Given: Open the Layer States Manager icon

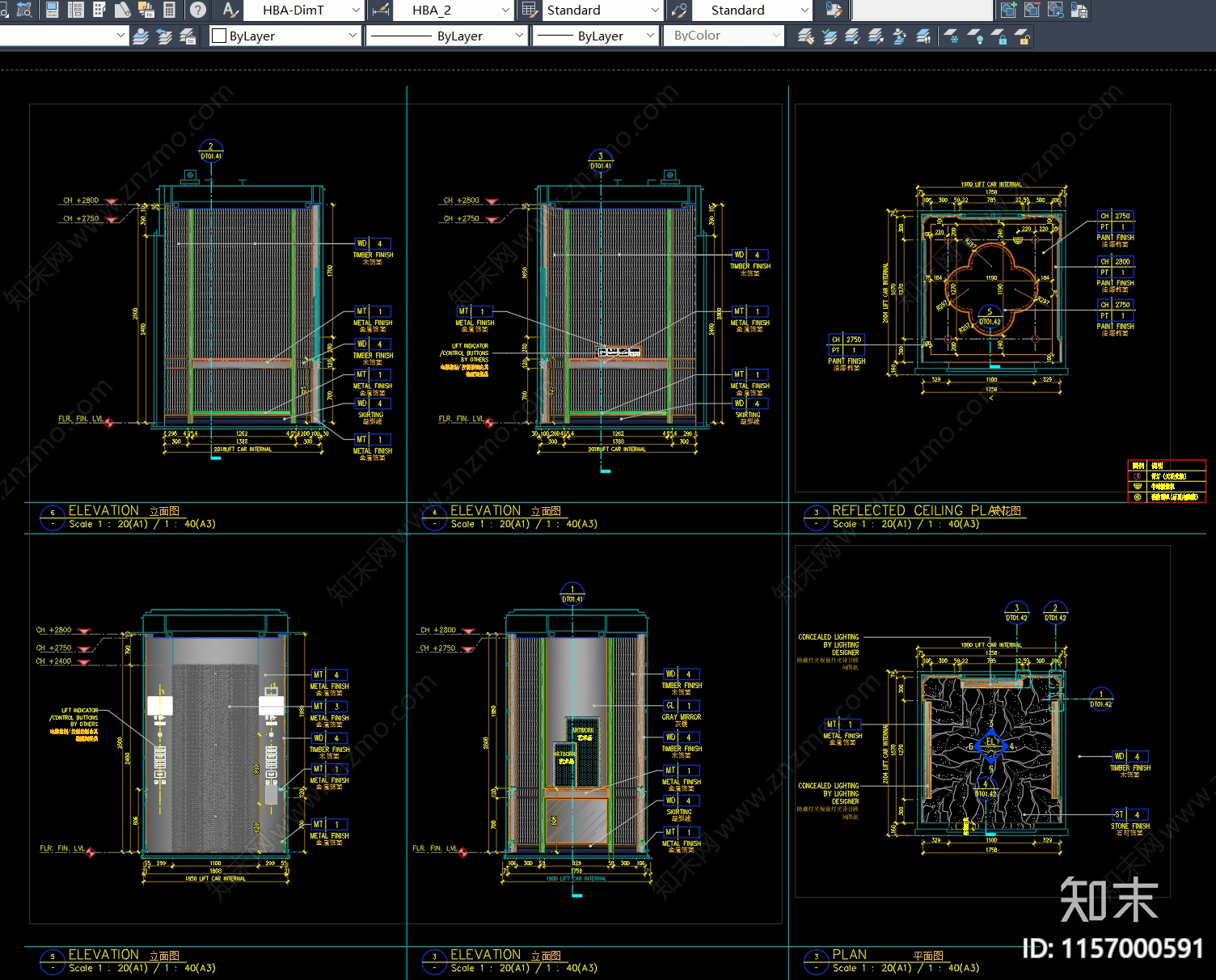Looking at the screenshot, I should 188,36.
